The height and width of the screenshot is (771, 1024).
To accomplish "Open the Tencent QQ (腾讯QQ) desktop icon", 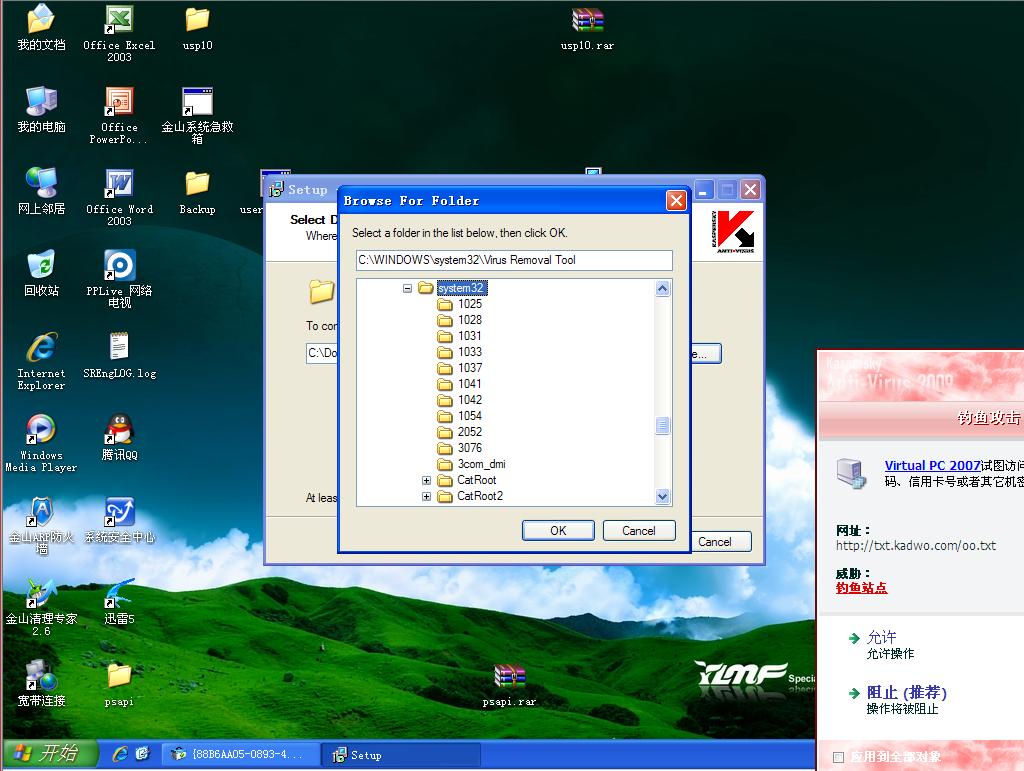I will pyautogui.click(x=119, y=431).
